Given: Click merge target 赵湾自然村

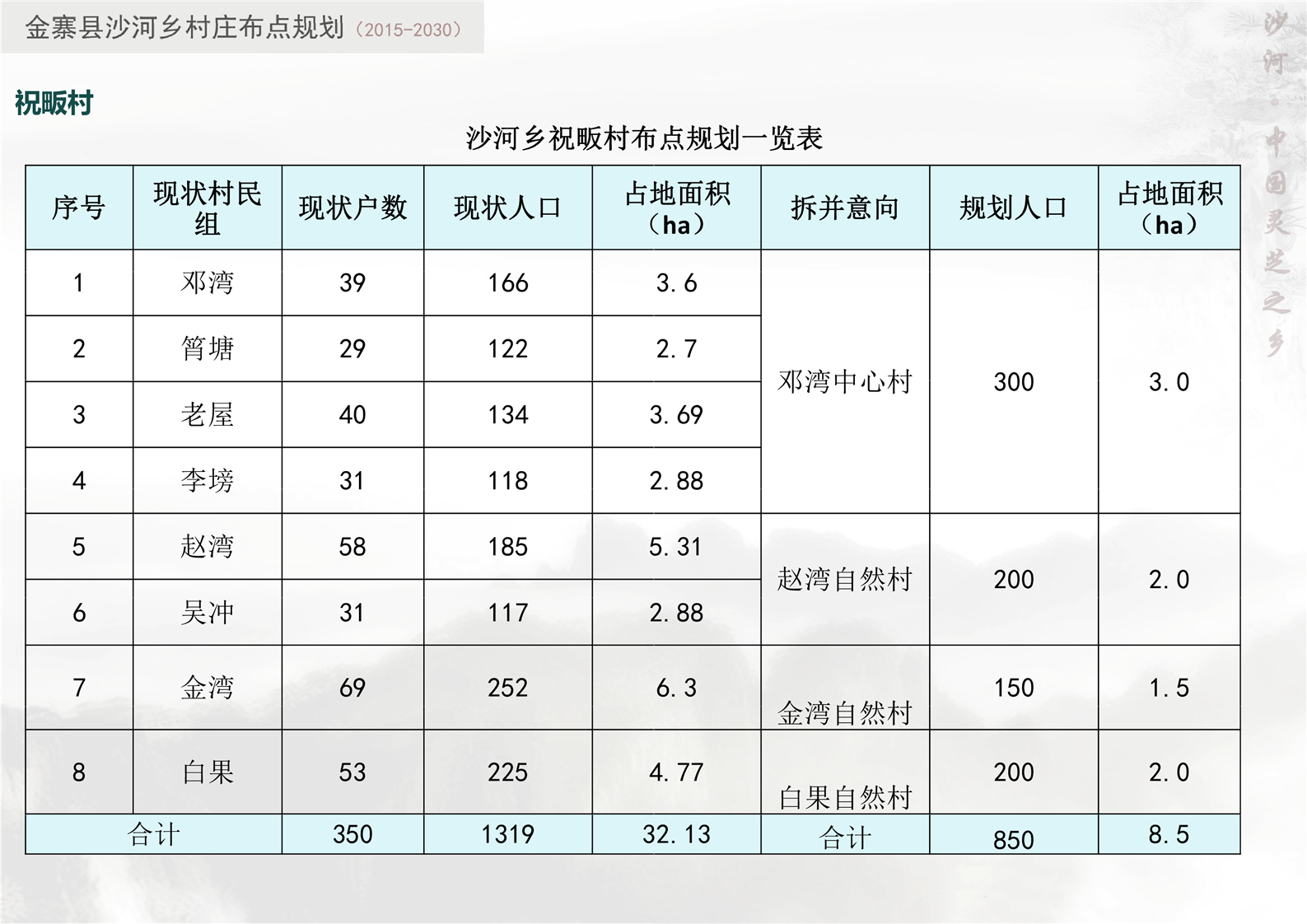Looking at the screenshot, I should click(845, 579).
